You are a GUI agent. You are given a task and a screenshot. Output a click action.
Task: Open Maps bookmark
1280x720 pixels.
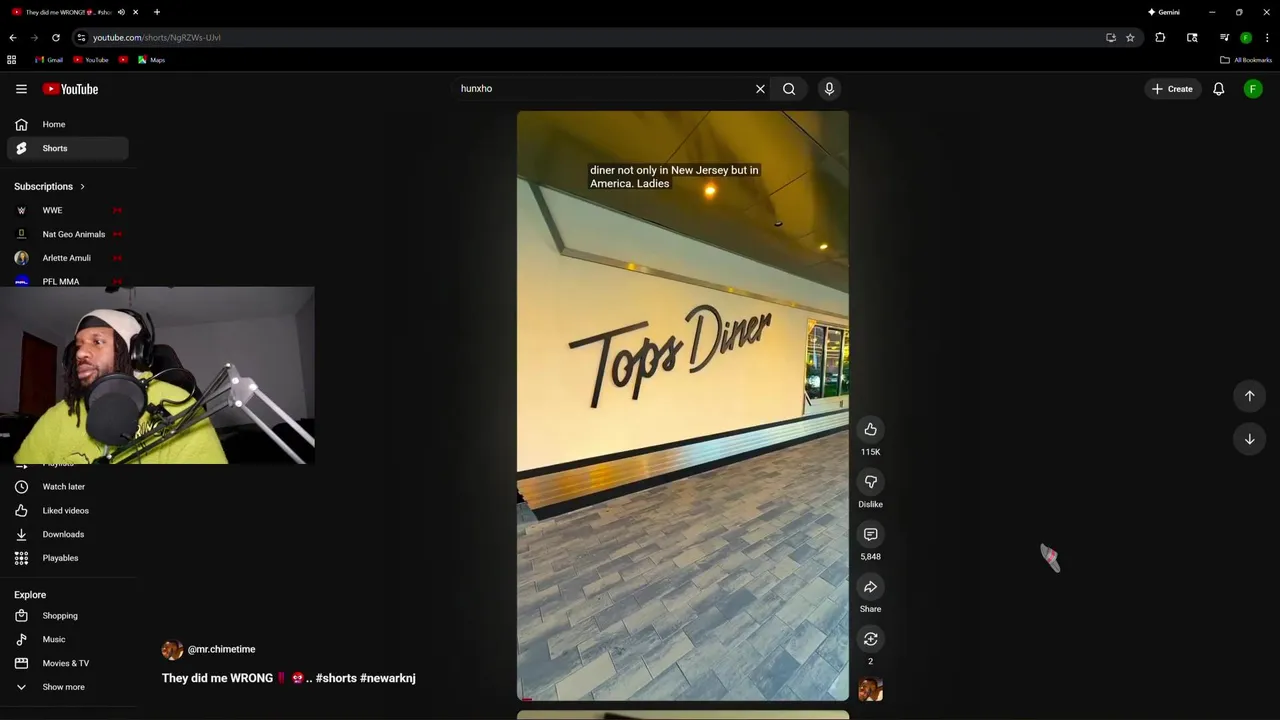pos(151,60)
